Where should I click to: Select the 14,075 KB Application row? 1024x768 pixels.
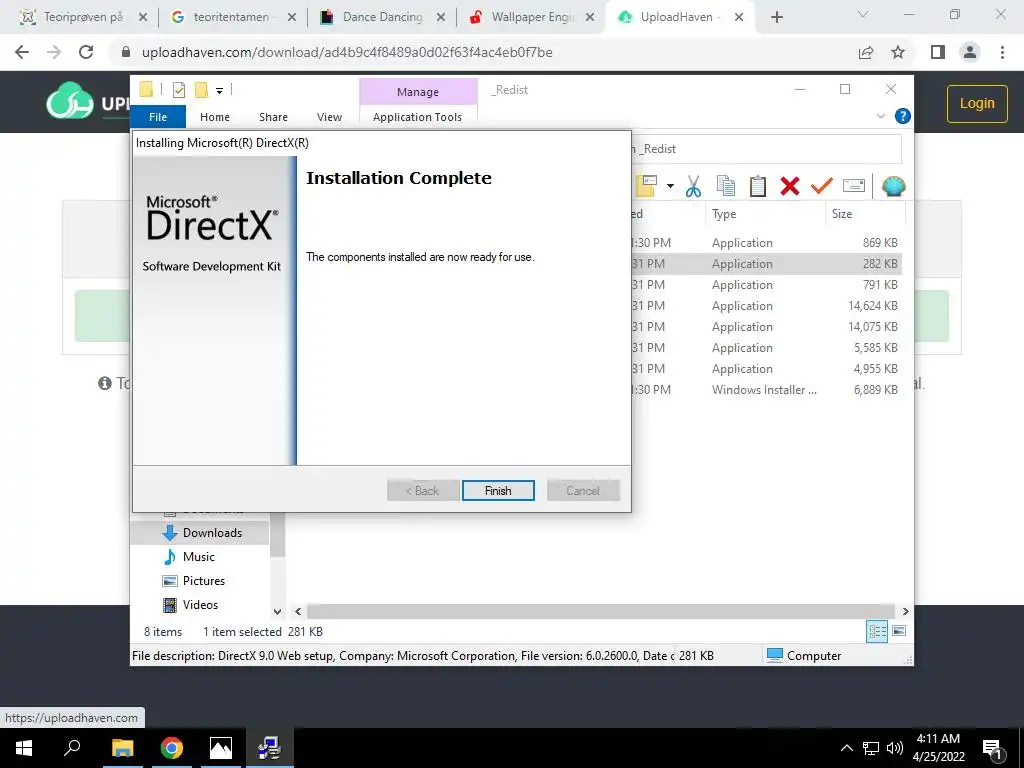(x=767, y=327)
